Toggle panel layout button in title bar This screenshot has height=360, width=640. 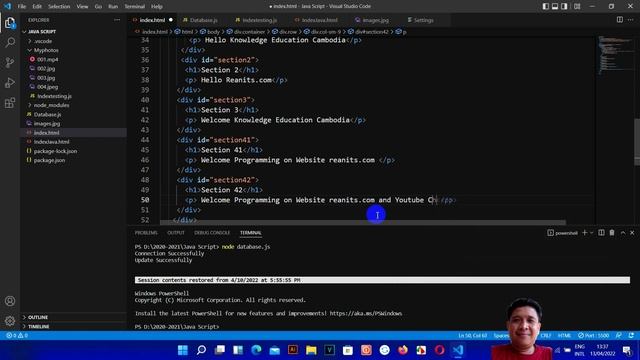pos(555,6)
